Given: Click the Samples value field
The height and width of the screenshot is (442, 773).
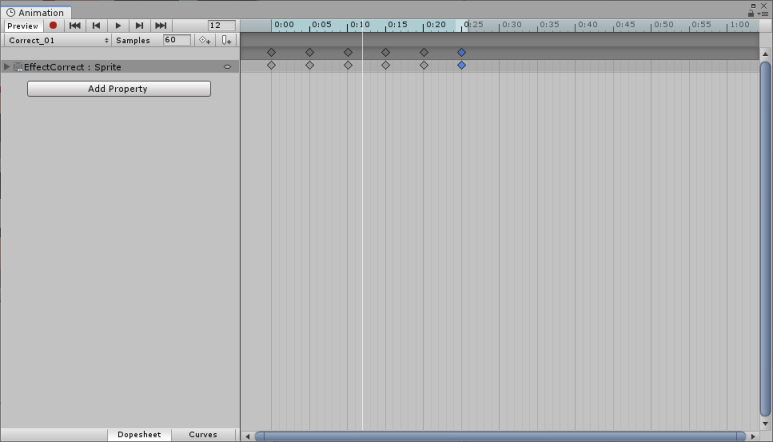Looking at the screenshot, I should click(176, 40).
